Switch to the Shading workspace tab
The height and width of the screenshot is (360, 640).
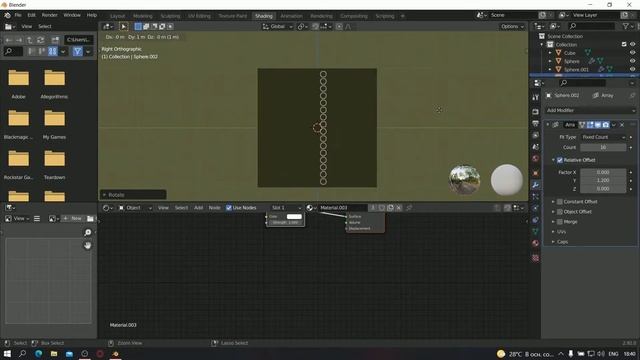pyautogui.click(x=264, y=16)
